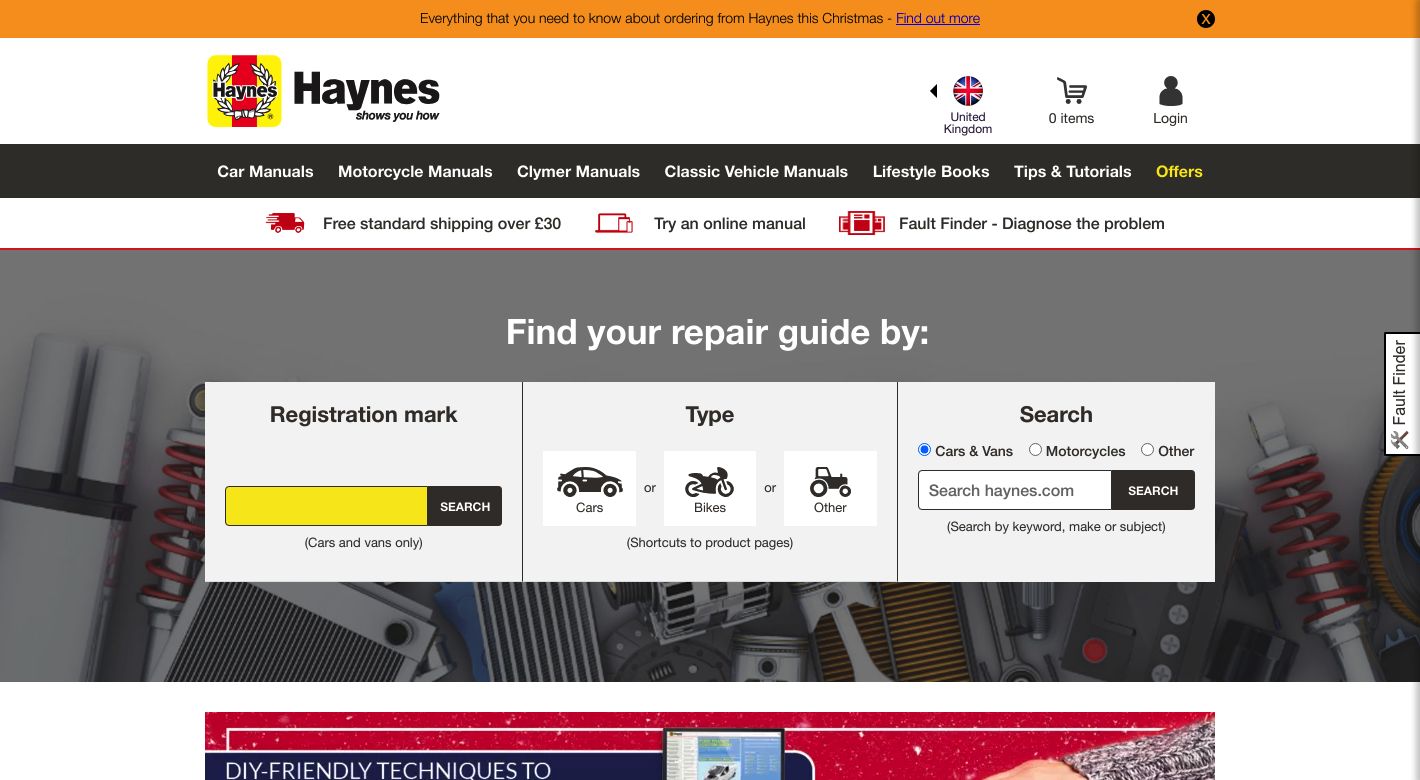This screenshot has height=780, width=1420.
Task: Open 'Try an online manual' link
Action: pyautogui.click(x=730, y=223)
